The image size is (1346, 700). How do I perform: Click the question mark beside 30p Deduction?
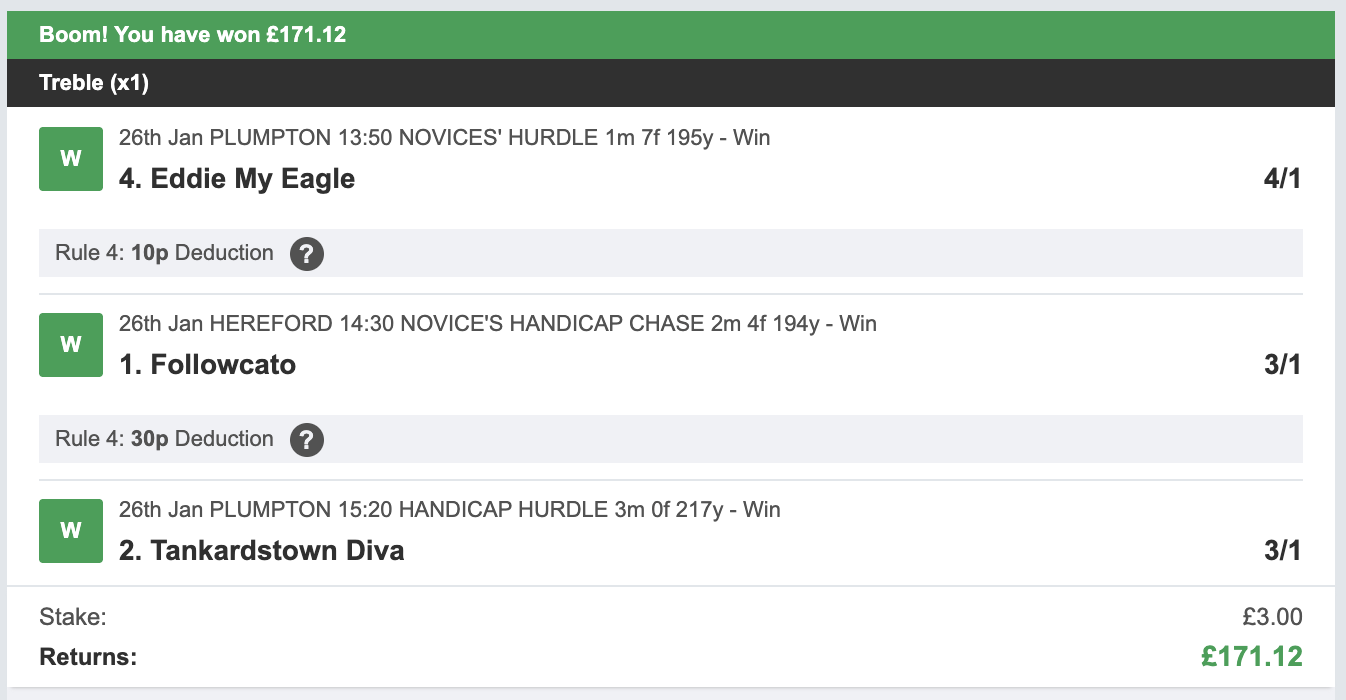(x=307, y=440)
